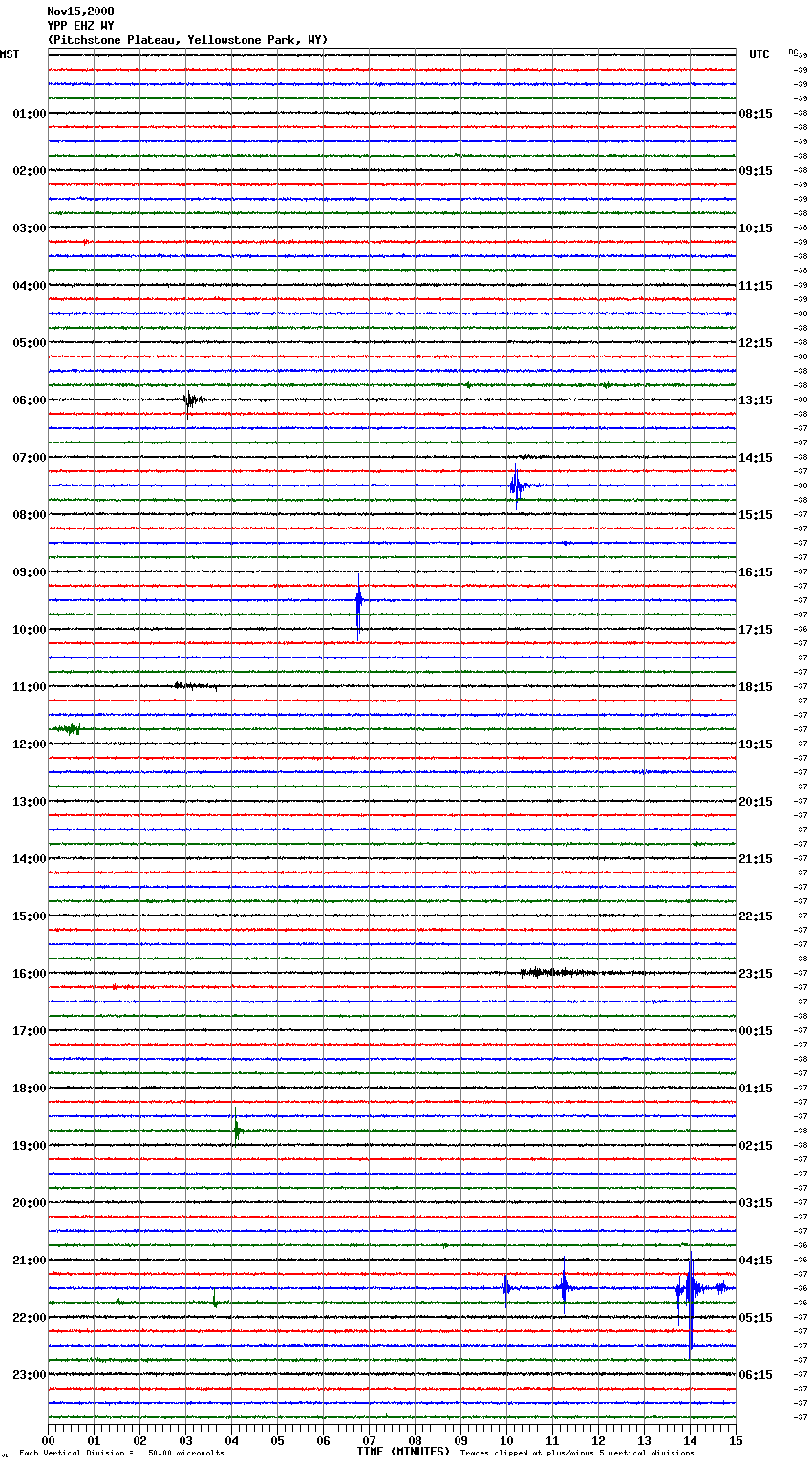Select minute 03 on the time axis

point(185,1440)
